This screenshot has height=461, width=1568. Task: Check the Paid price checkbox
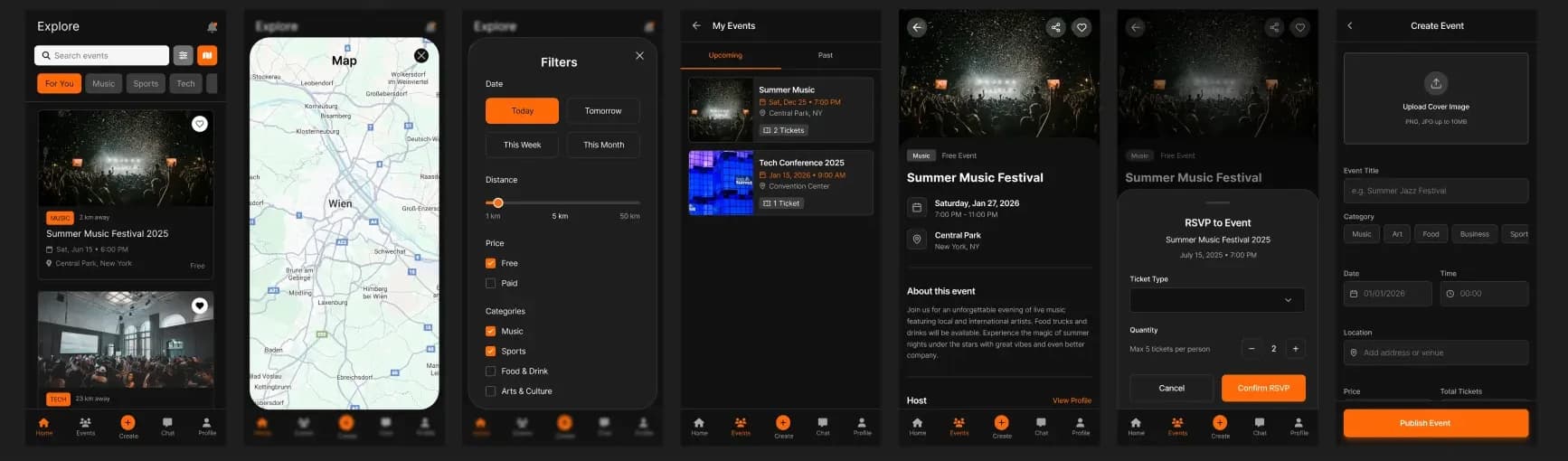click(490, 283)
